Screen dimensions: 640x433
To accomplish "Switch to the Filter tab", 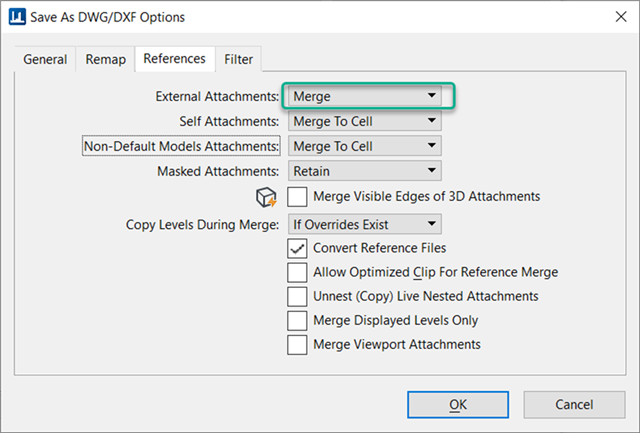I will pos(238,60).
